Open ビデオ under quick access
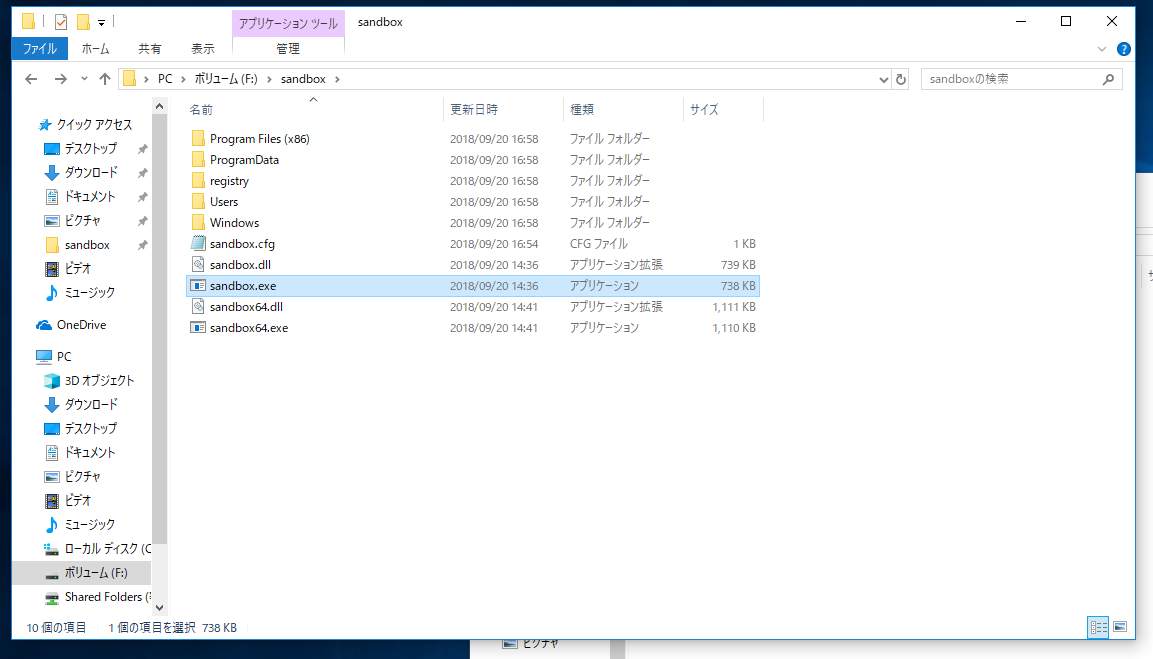The height and width of the screenshot is (659, 1153). click(78, 268)
